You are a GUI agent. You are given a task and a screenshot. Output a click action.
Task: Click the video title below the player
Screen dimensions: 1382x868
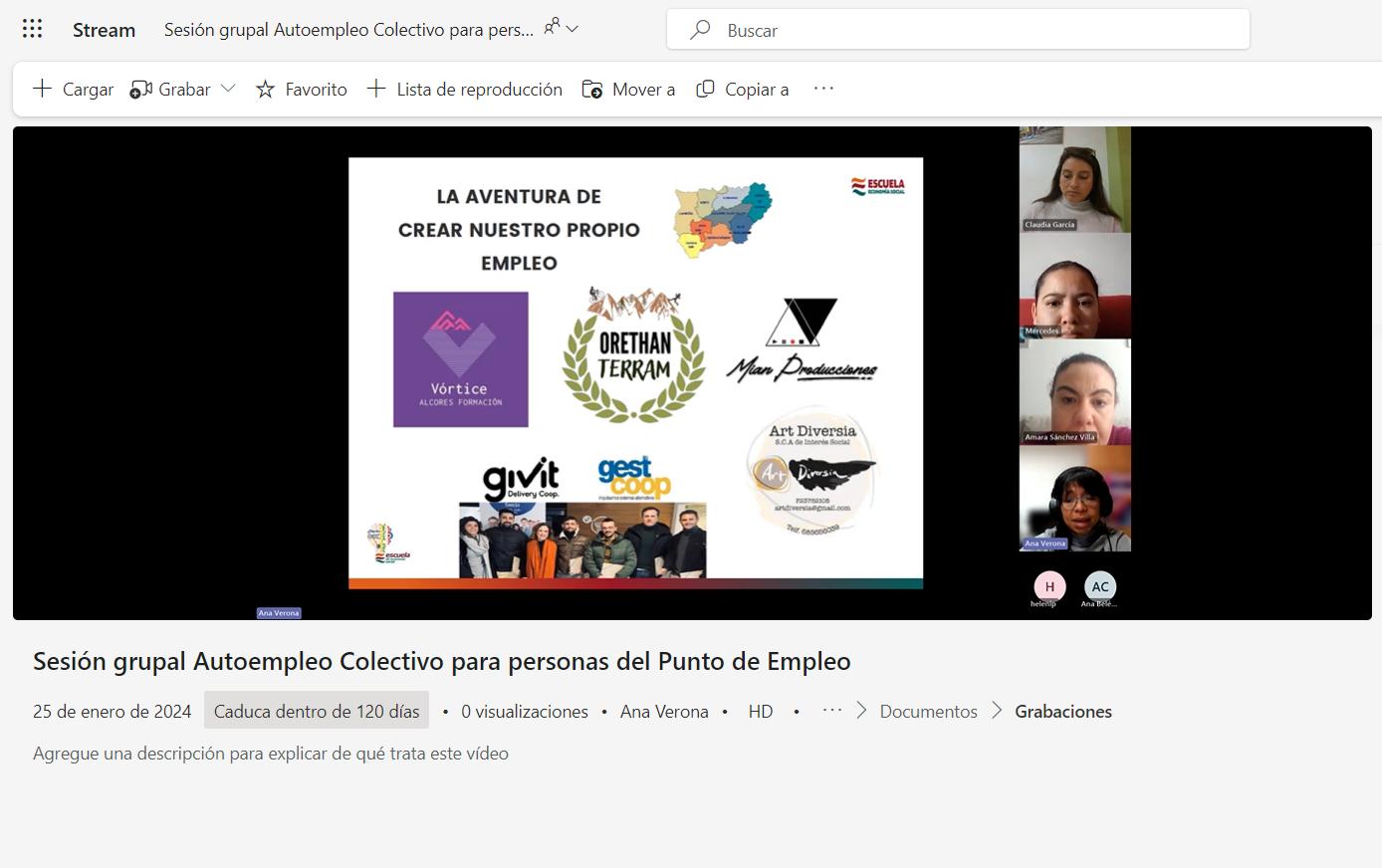442,661
